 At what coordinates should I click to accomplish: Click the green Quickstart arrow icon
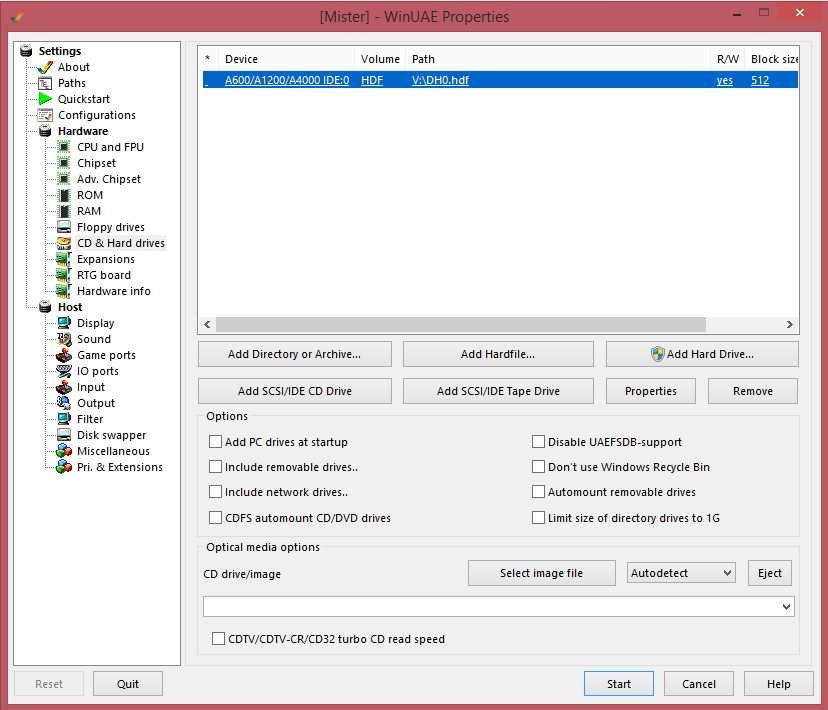(x=45, y=99)
